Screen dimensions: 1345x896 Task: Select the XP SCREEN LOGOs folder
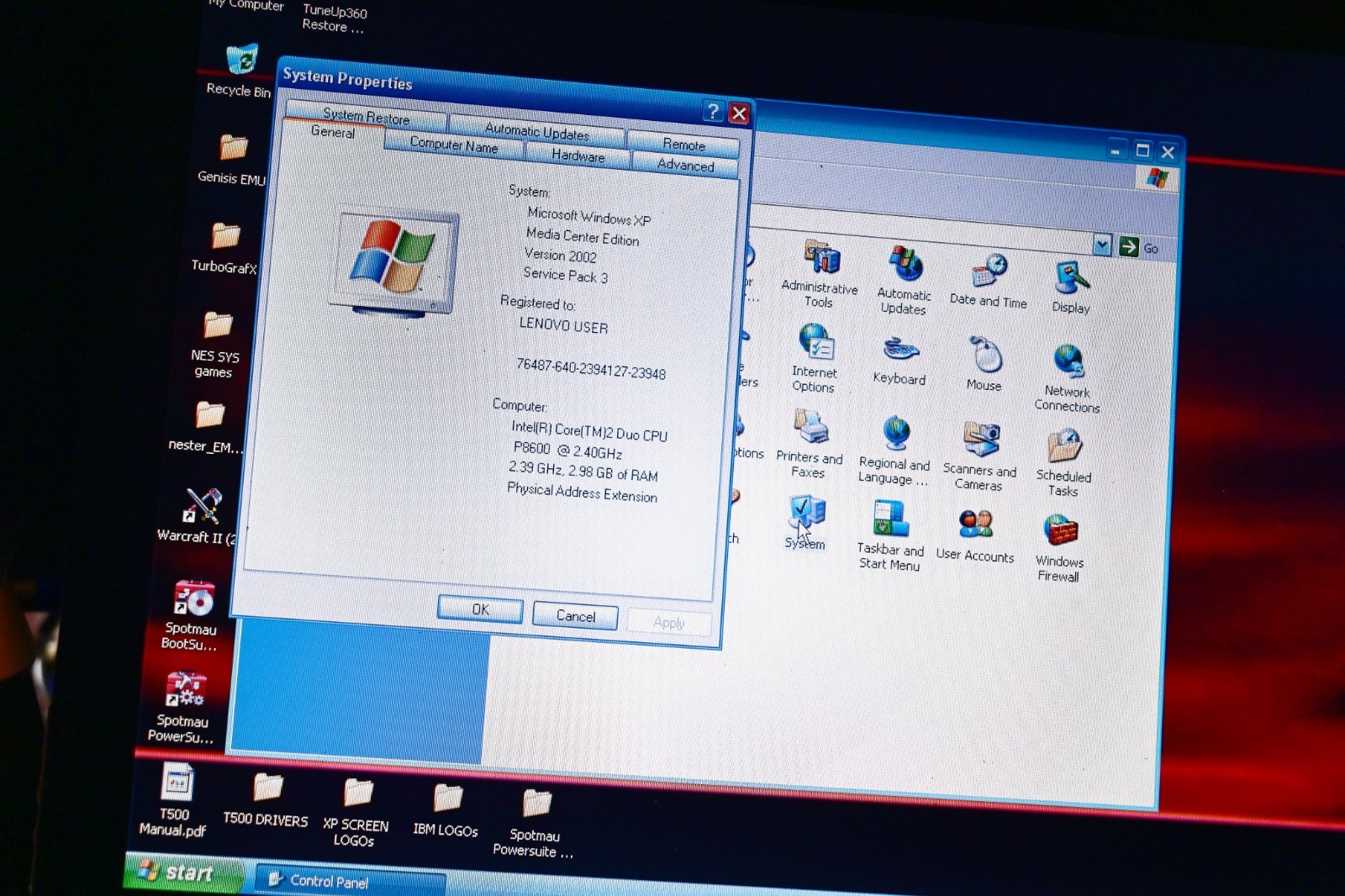[356, 812]
